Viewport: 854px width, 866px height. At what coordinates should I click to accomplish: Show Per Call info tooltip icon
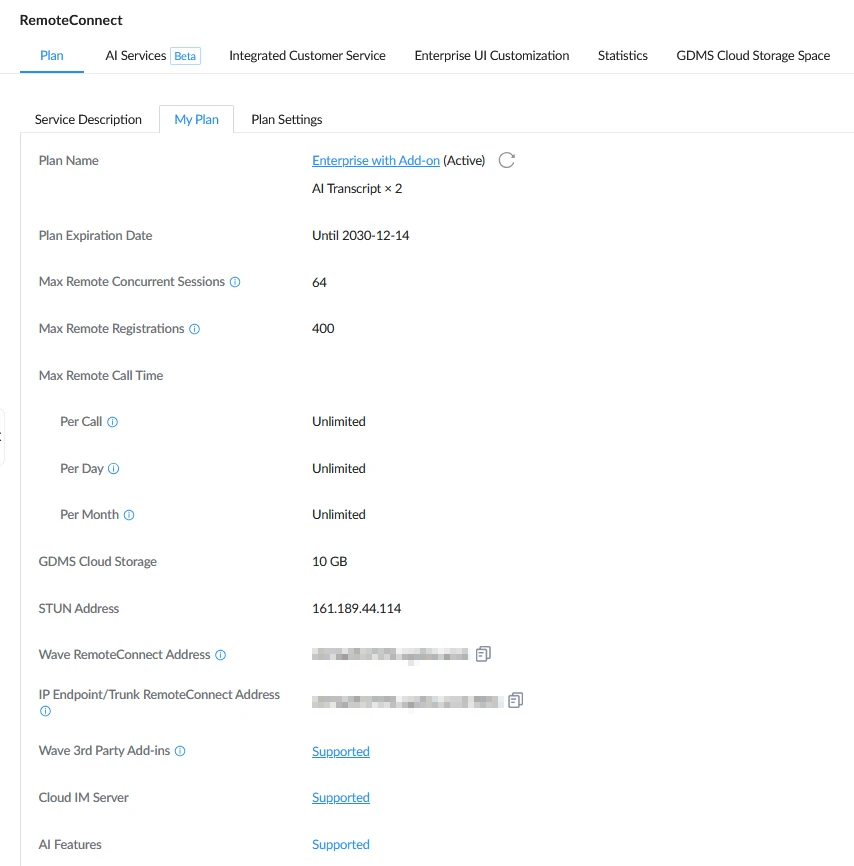(112, 422)
